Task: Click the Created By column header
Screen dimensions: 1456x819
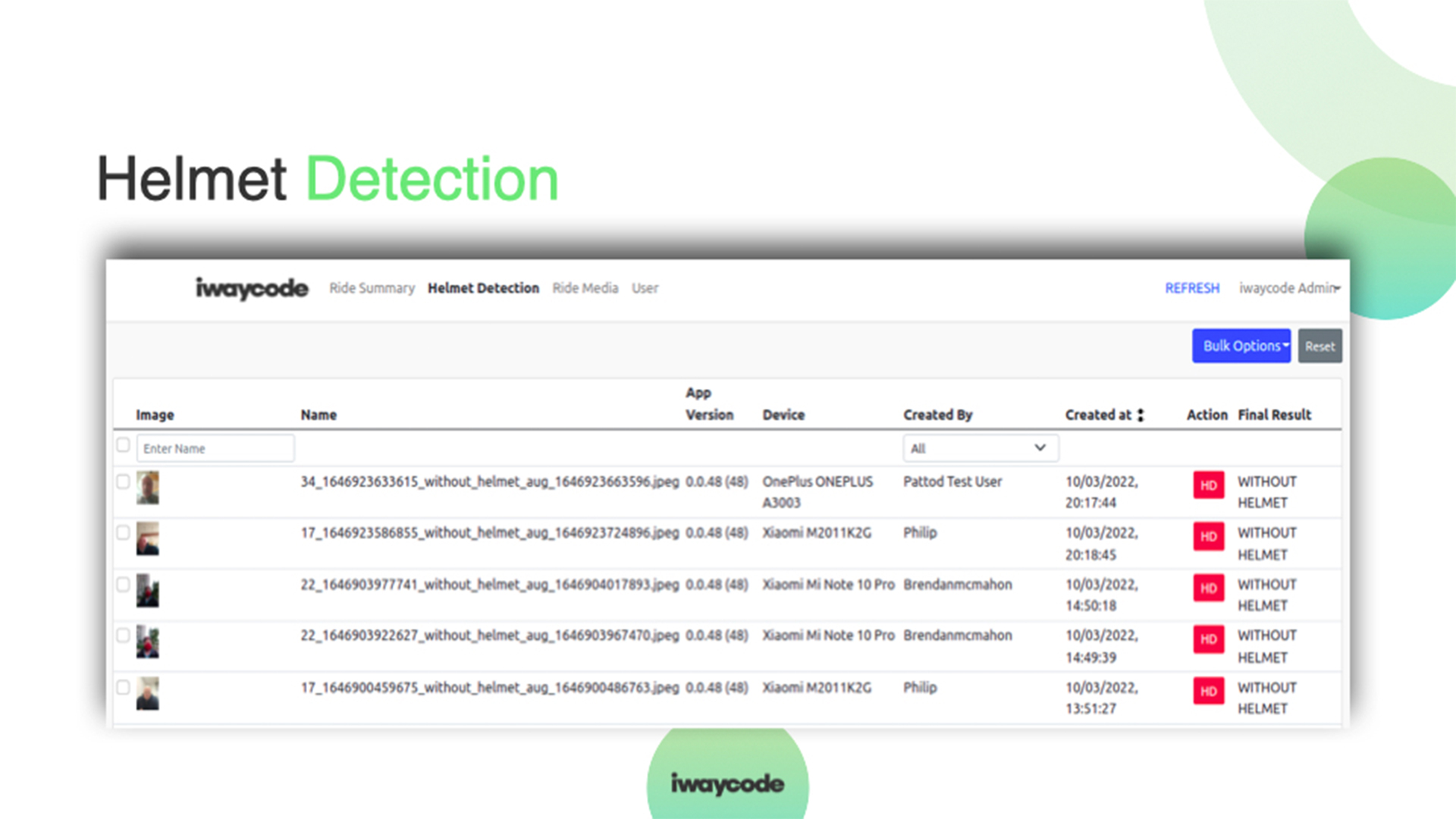Action: [937, 415]
